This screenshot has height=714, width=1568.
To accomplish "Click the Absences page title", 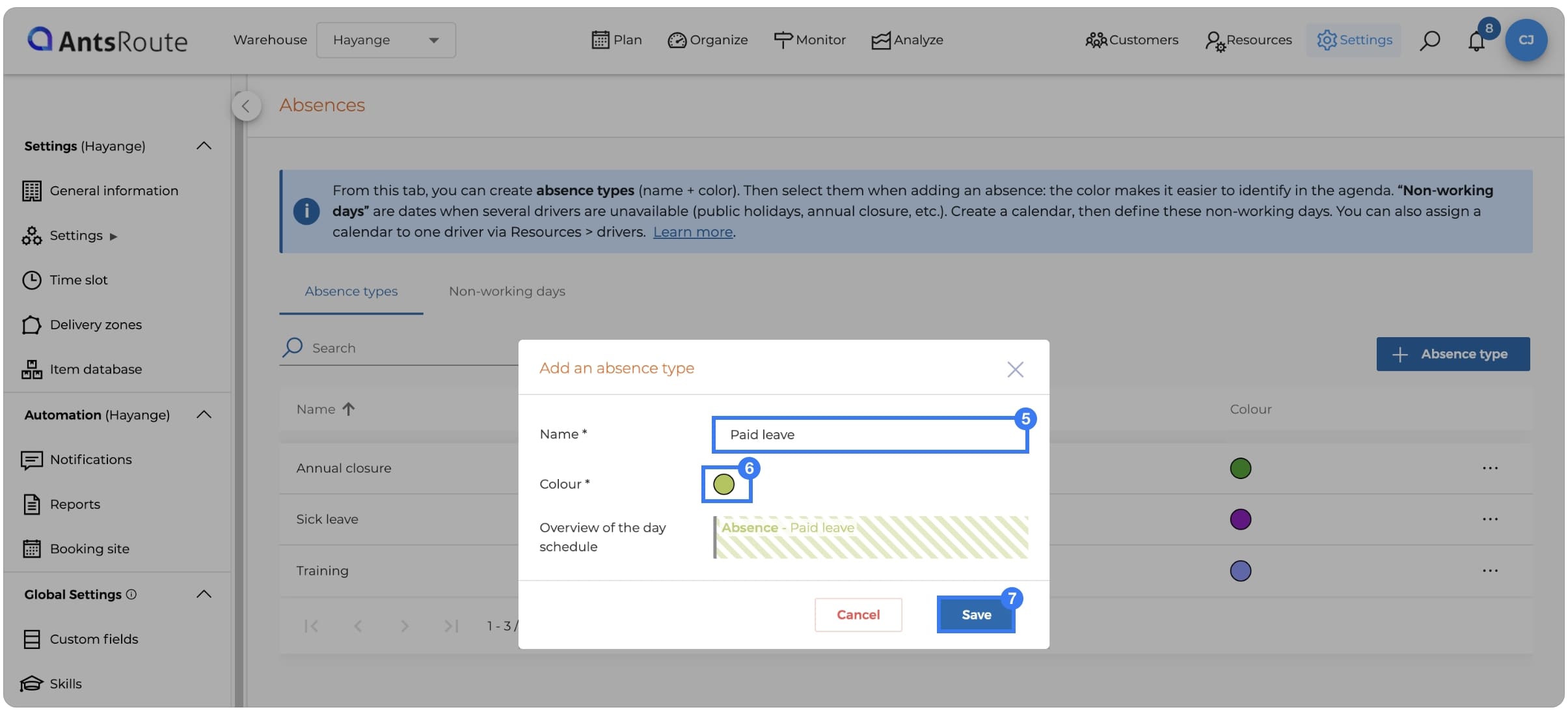I will [x=322, y=105].
